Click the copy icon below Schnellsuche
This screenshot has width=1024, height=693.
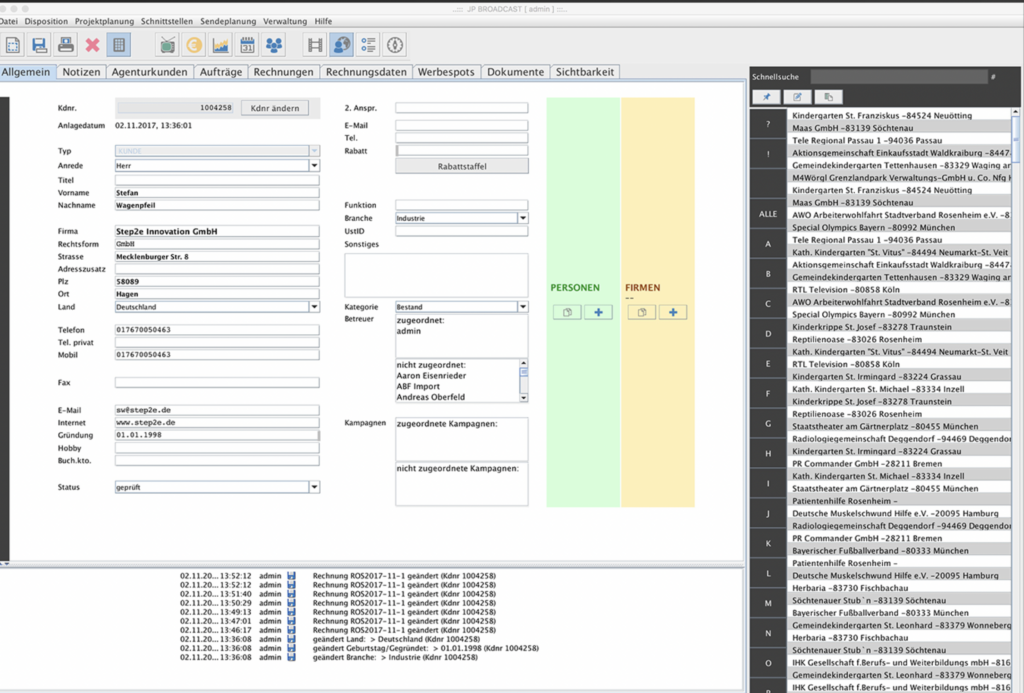(x=829, y=97)
